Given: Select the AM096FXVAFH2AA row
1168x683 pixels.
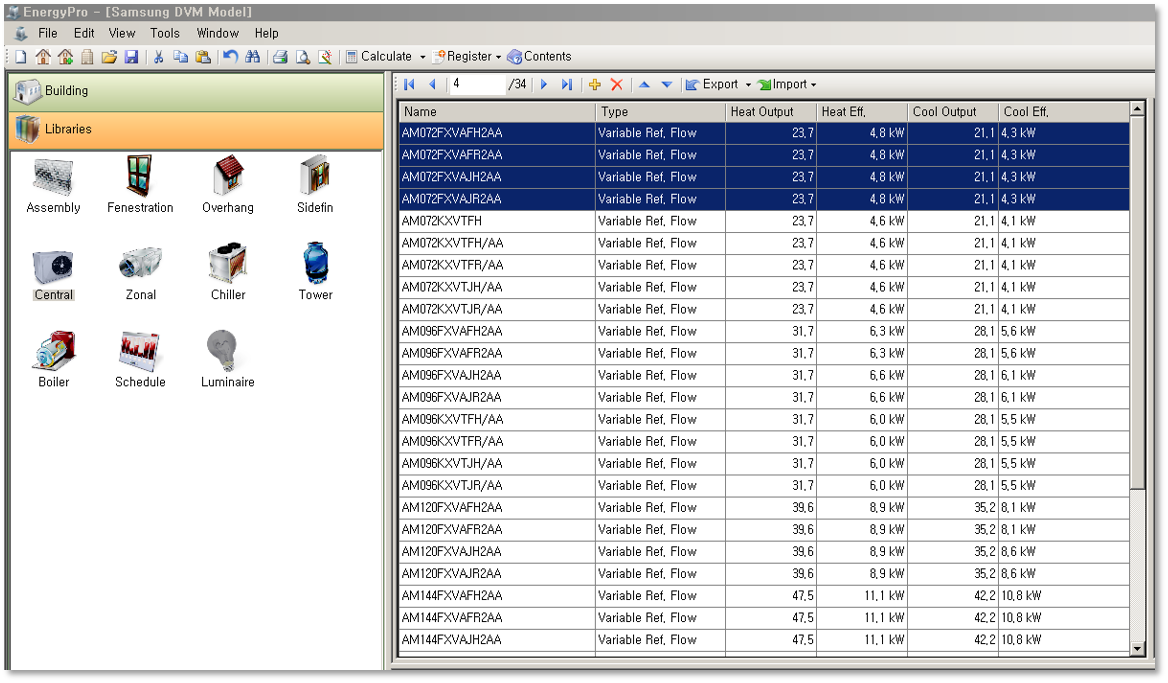Looking at the screenshot, I should click(x=764, y=331).
